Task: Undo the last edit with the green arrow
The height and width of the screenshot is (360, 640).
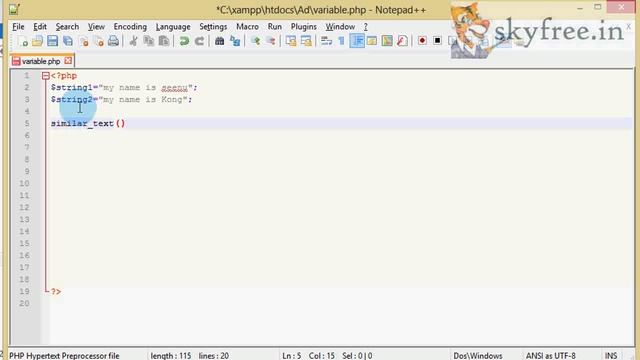Action: (184, 41)
